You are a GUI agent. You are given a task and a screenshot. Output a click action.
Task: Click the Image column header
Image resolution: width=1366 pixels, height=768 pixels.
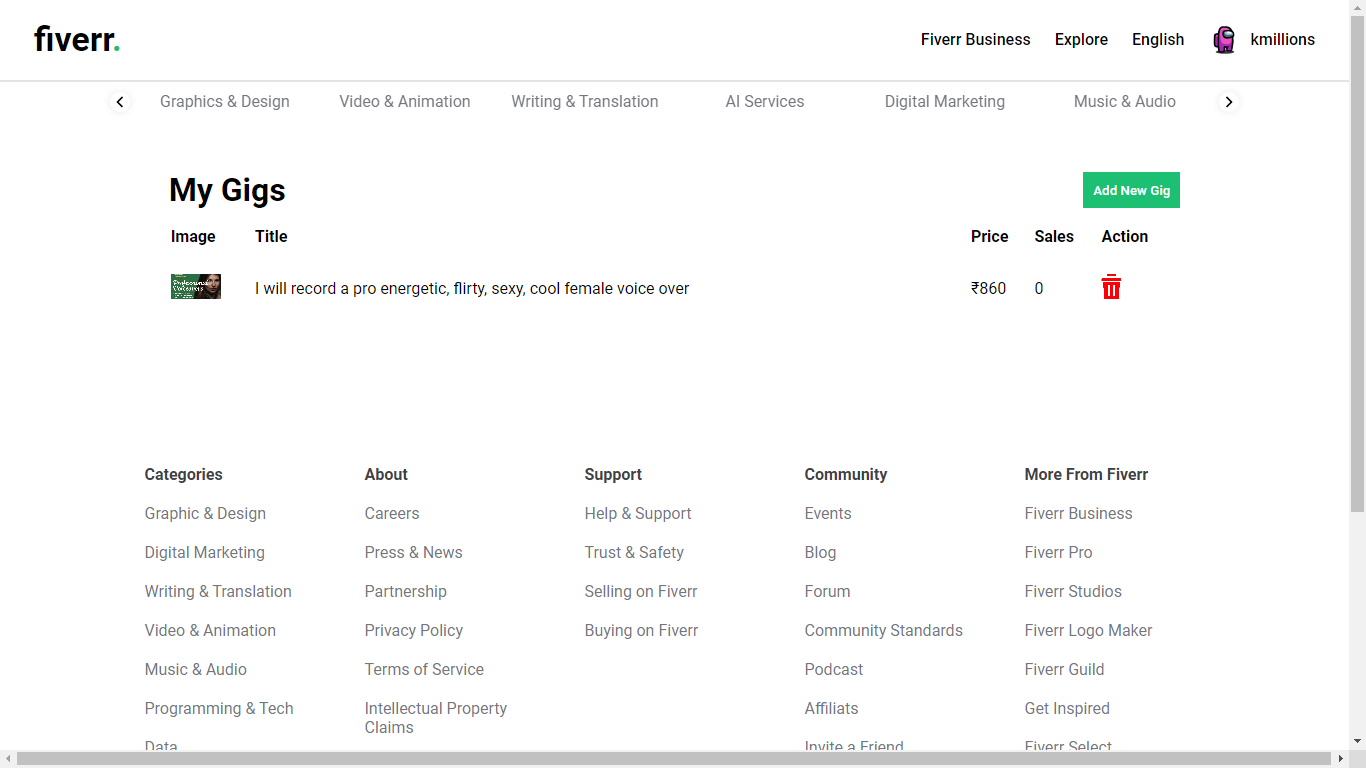click(193, 236)
